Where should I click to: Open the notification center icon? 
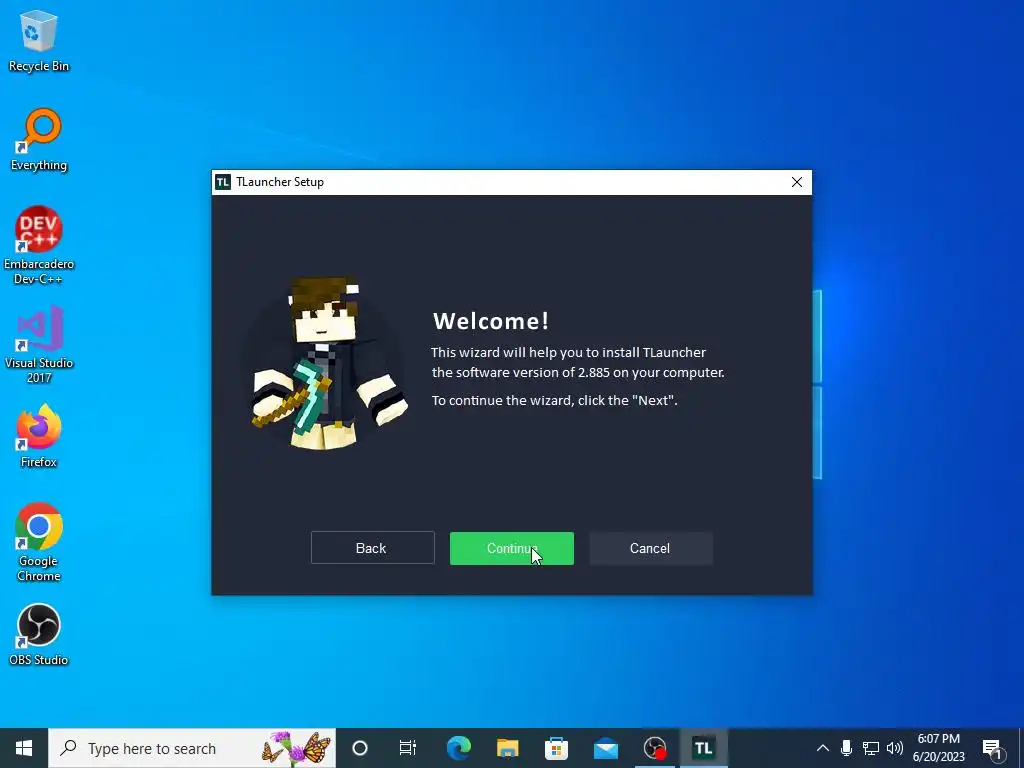tap(993, 748)
